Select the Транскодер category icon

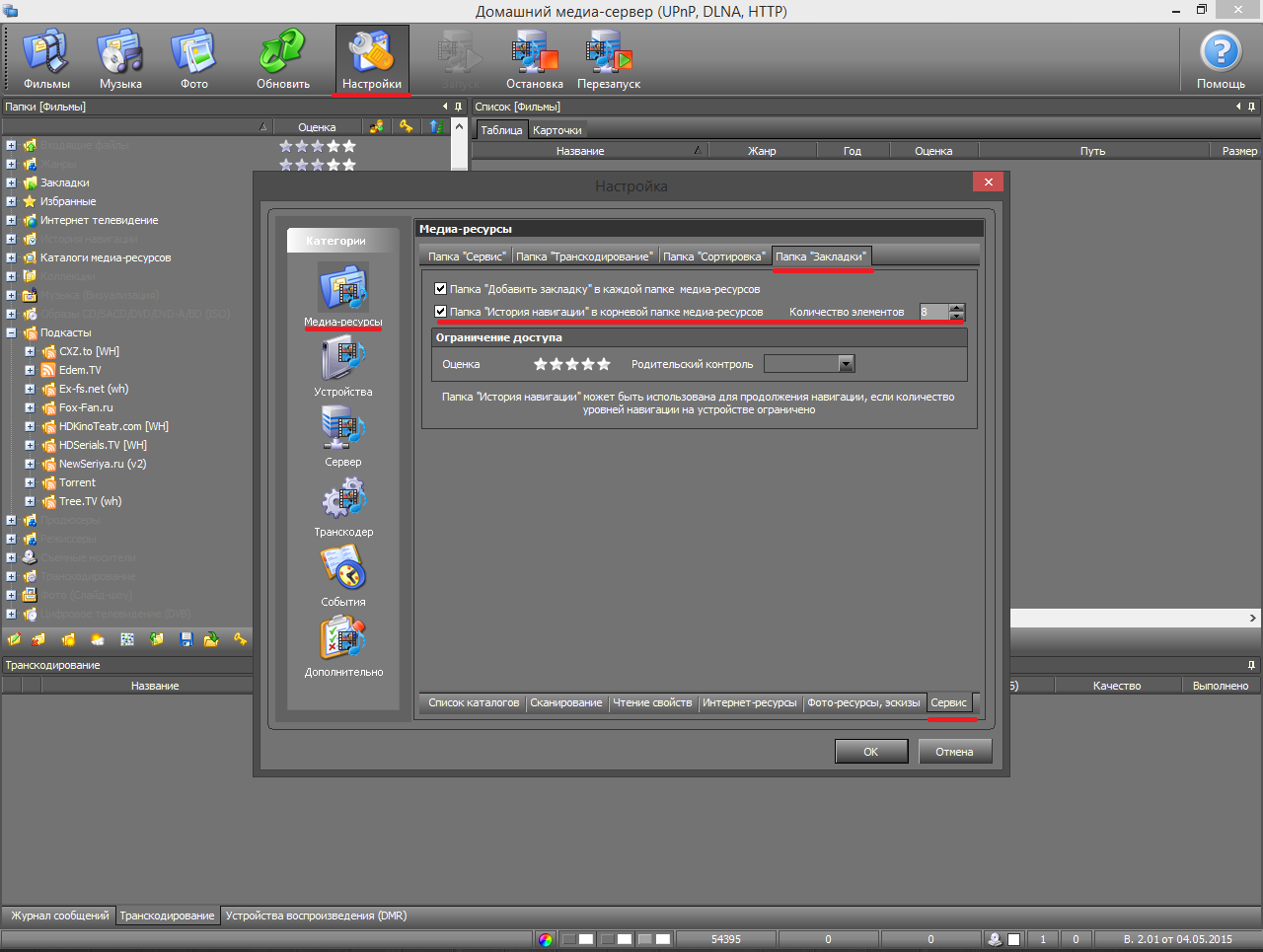(343, 506)
